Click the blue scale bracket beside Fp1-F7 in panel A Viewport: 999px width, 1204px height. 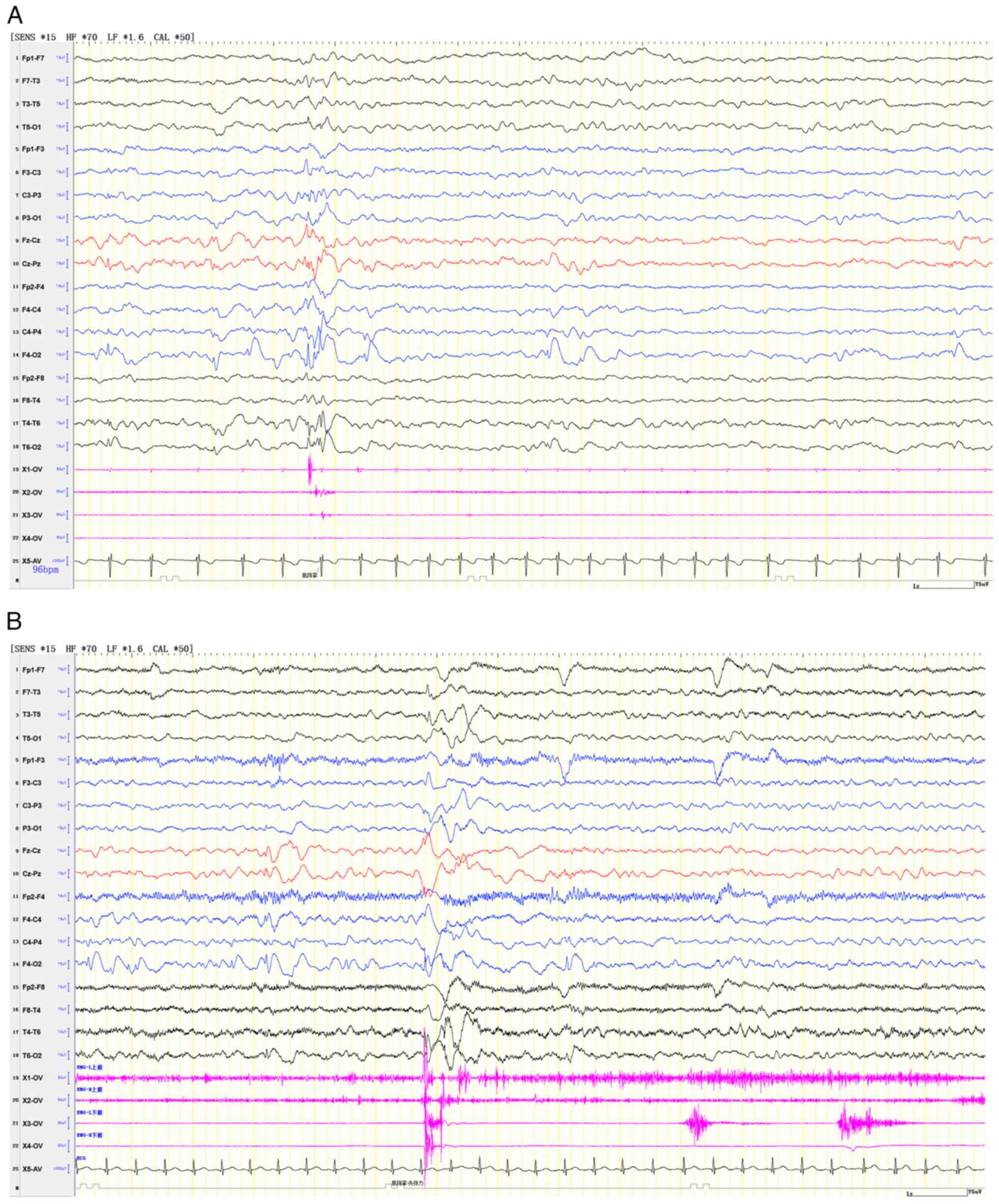(x=67, y=58)
